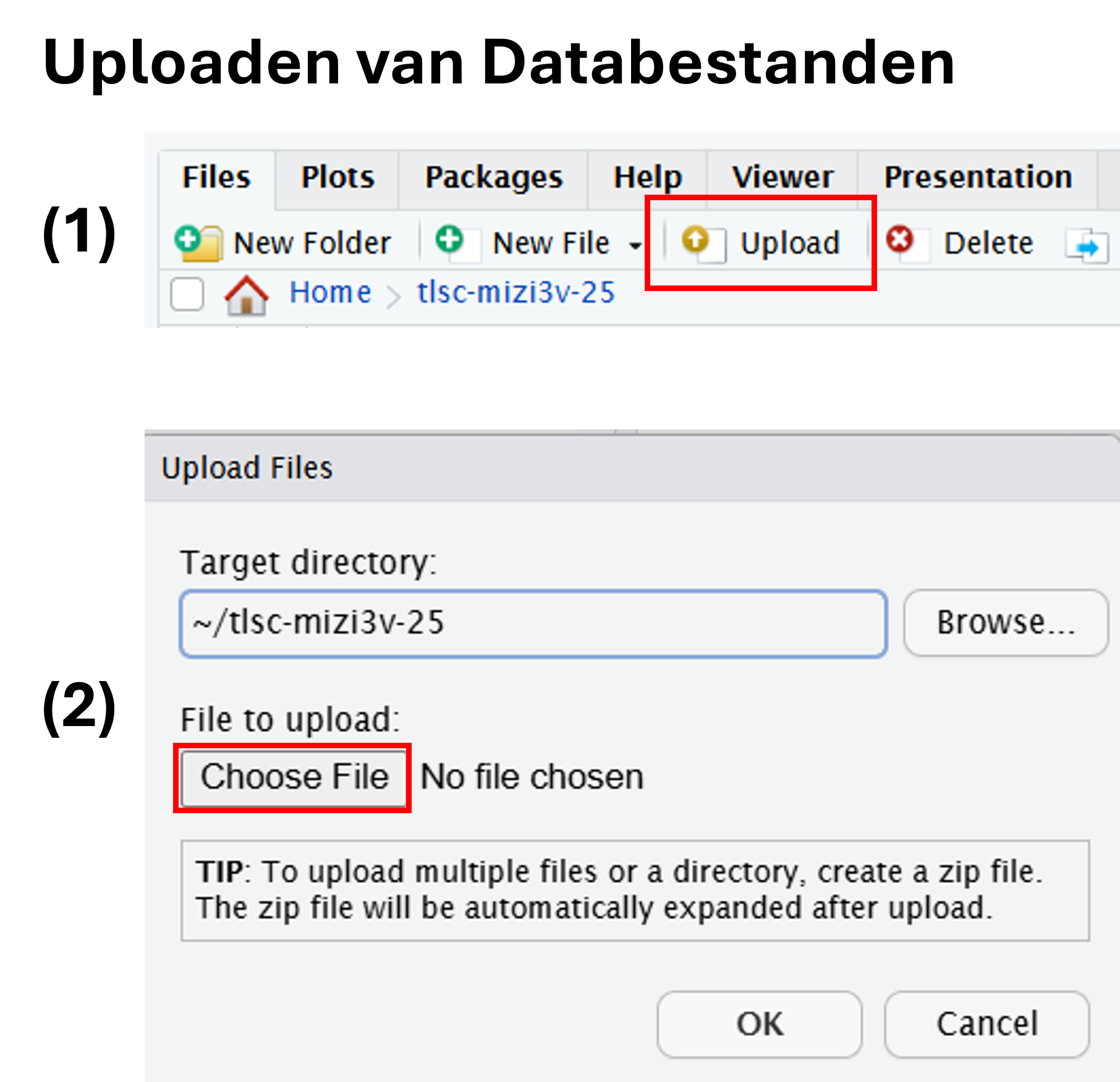Viewport: 1120px width, 1082px height.
Task: Select the Viewer tab
Action: [x=782, y=177]
